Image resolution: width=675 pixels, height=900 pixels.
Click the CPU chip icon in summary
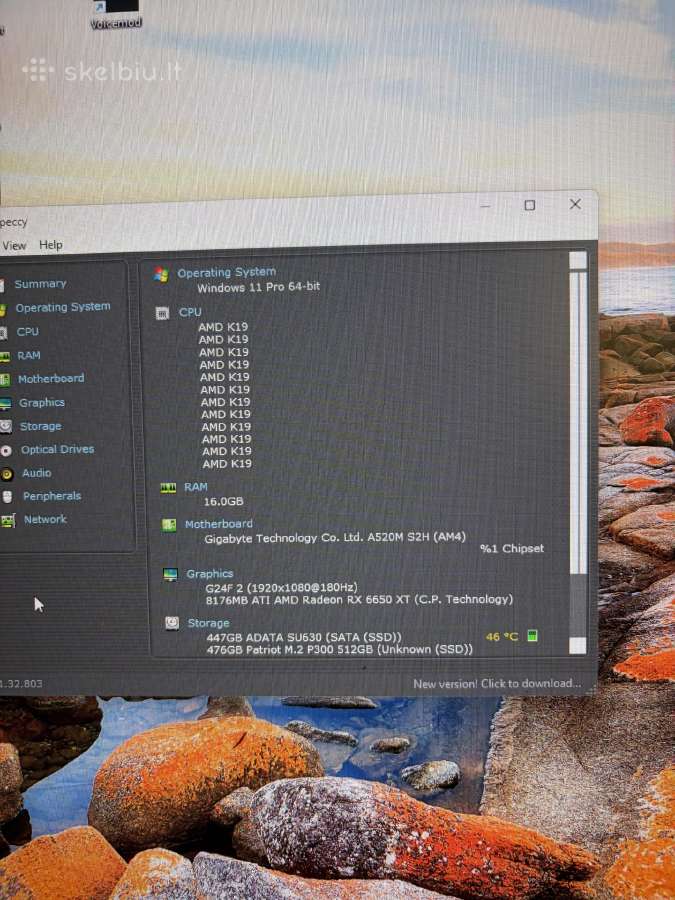pyautogui.click(x=162, y=313)
